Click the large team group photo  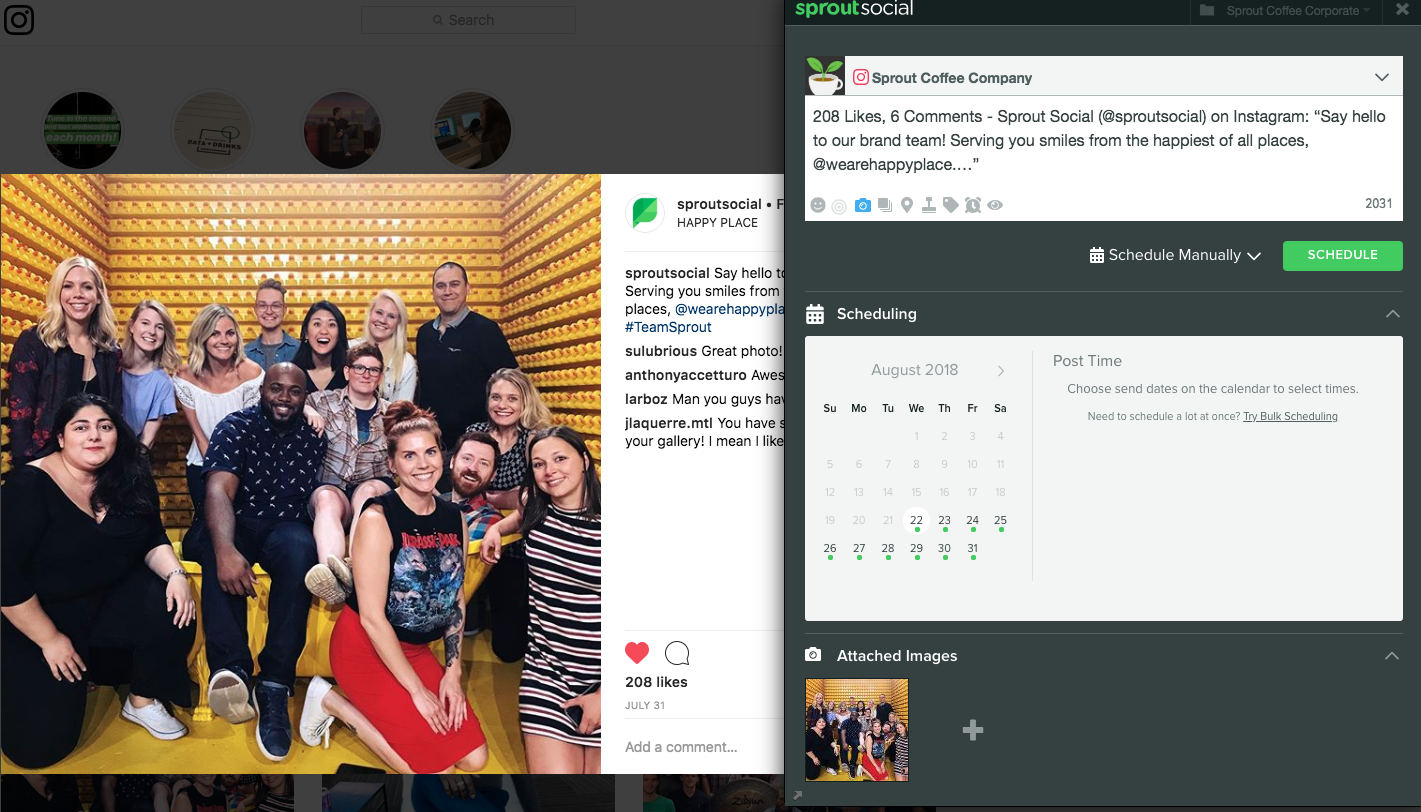click(x=301, y=474)
